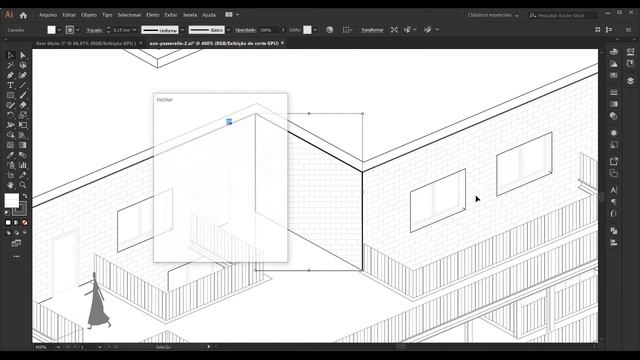Swap fill and stroke colors arrow
Image resolution: width=640 pixels, height=360 pixels.
point(25,196)
